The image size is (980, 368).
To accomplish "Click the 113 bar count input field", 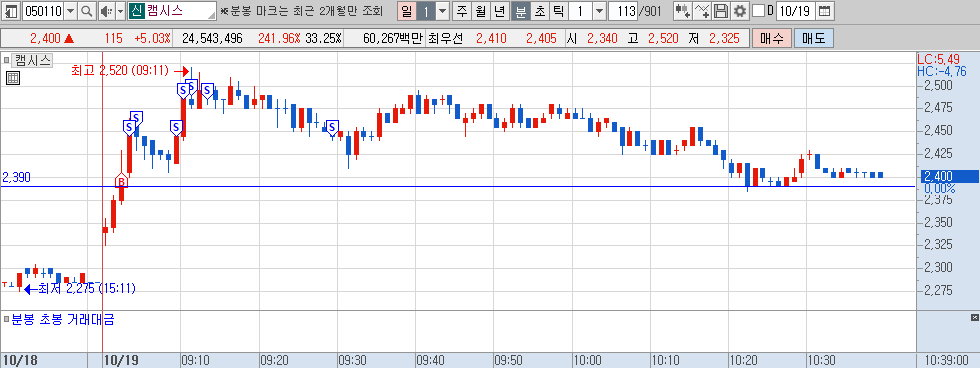I will (x=622, y=11).
